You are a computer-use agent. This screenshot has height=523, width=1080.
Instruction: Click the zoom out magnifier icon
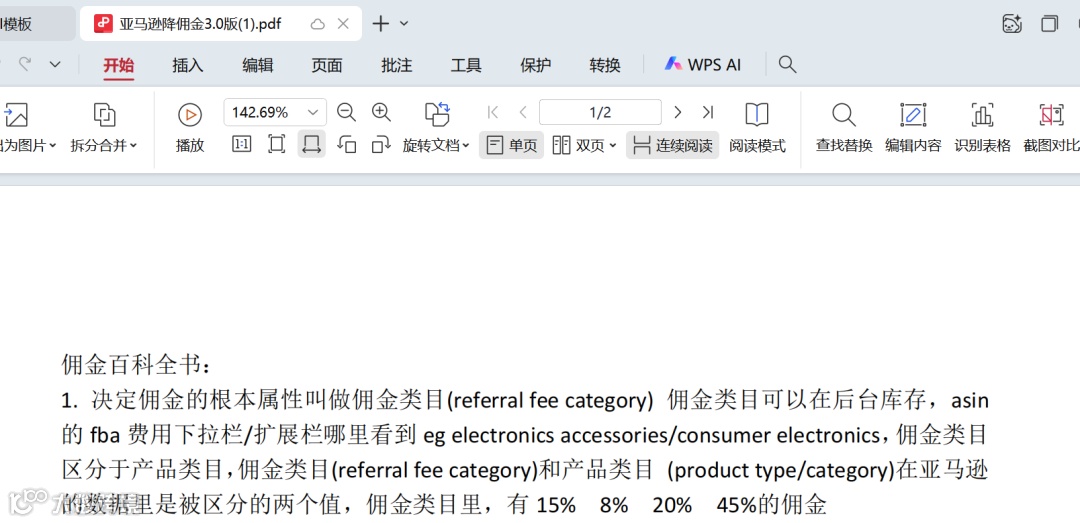pyautogui.click(x=346, y=112)
